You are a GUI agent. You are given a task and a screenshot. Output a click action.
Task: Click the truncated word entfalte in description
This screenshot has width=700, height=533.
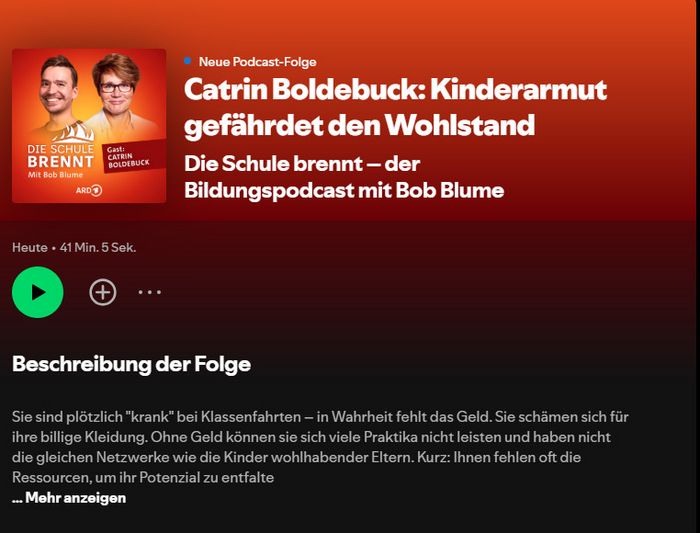pos(247,478)
